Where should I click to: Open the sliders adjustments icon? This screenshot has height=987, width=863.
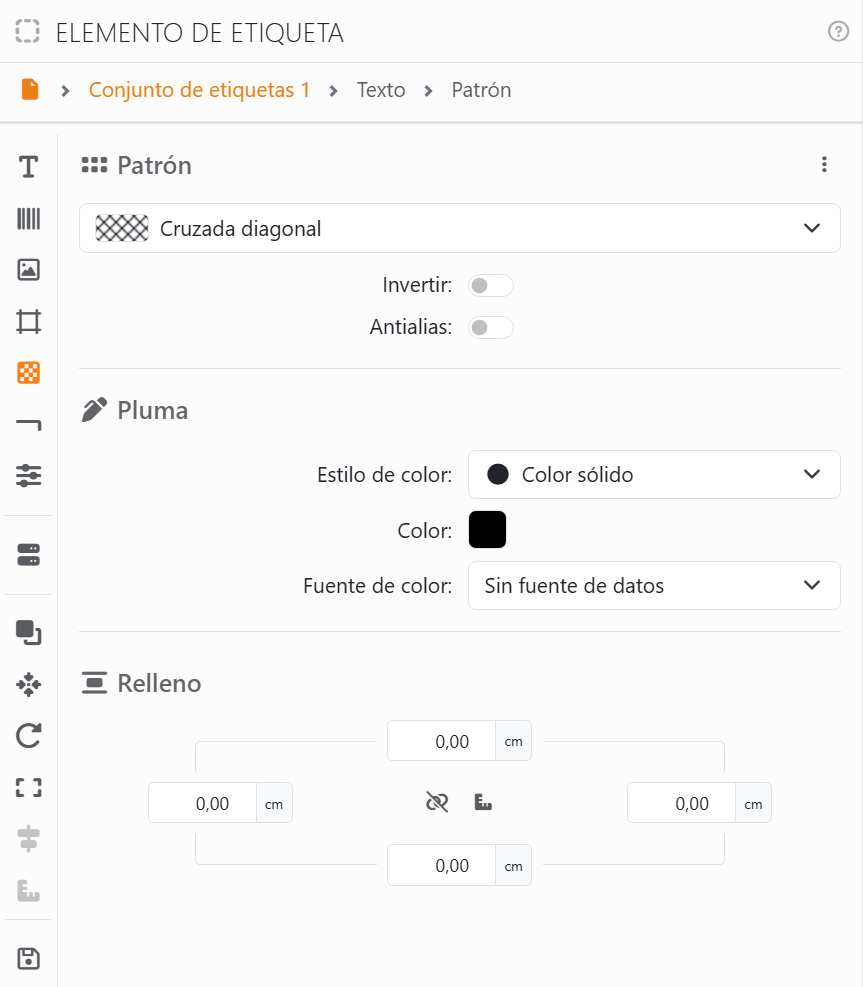[x=28, y=475]
